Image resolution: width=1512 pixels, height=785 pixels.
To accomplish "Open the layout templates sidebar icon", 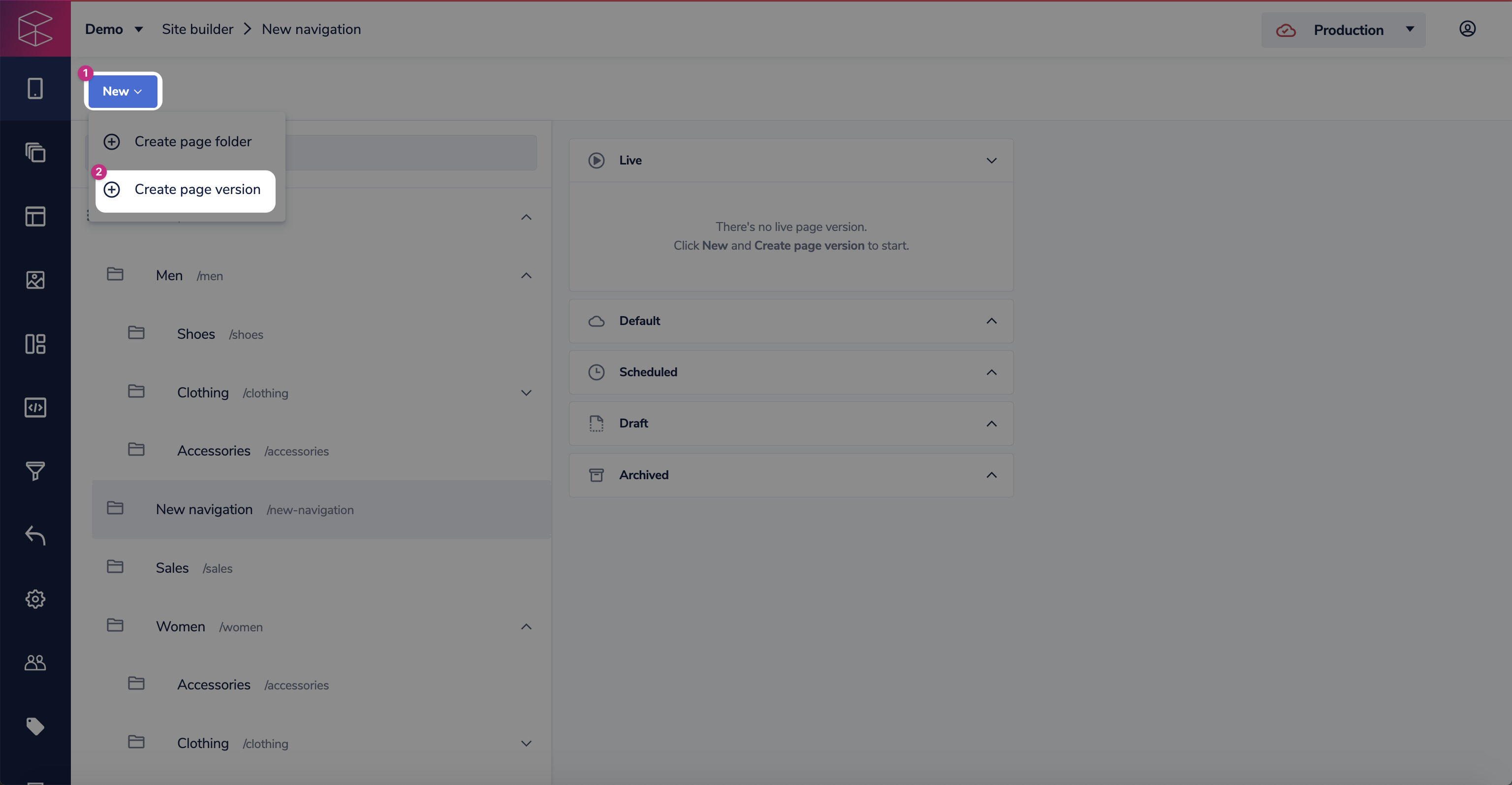I will coord(35,216).
